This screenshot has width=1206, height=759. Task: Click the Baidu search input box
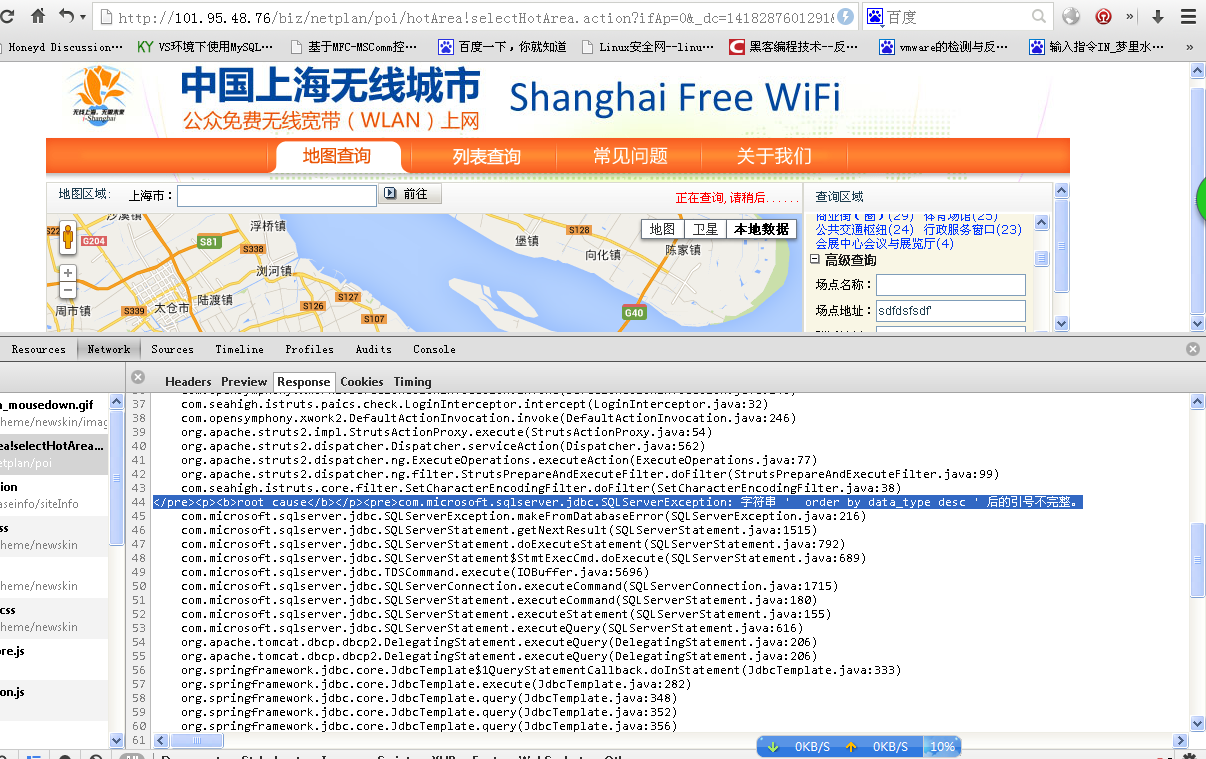click(x=956, y=17)
